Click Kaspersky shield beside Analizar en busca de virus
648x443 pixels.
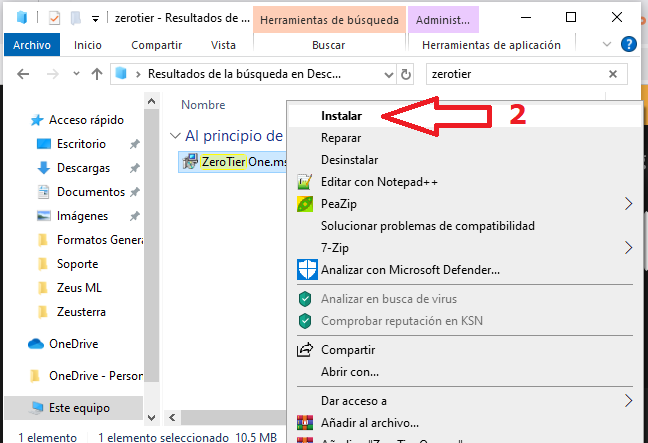305,299
